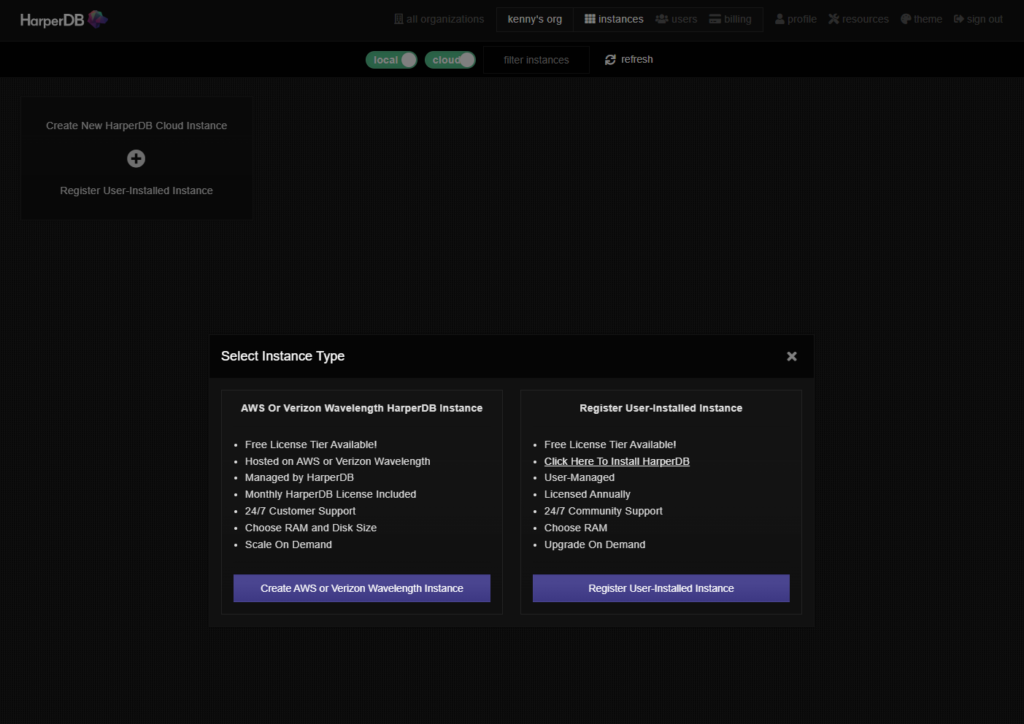Open all organizations page
Viewport: 1024px width, 724px height.
pyautogui.click(x=439, y=20)
